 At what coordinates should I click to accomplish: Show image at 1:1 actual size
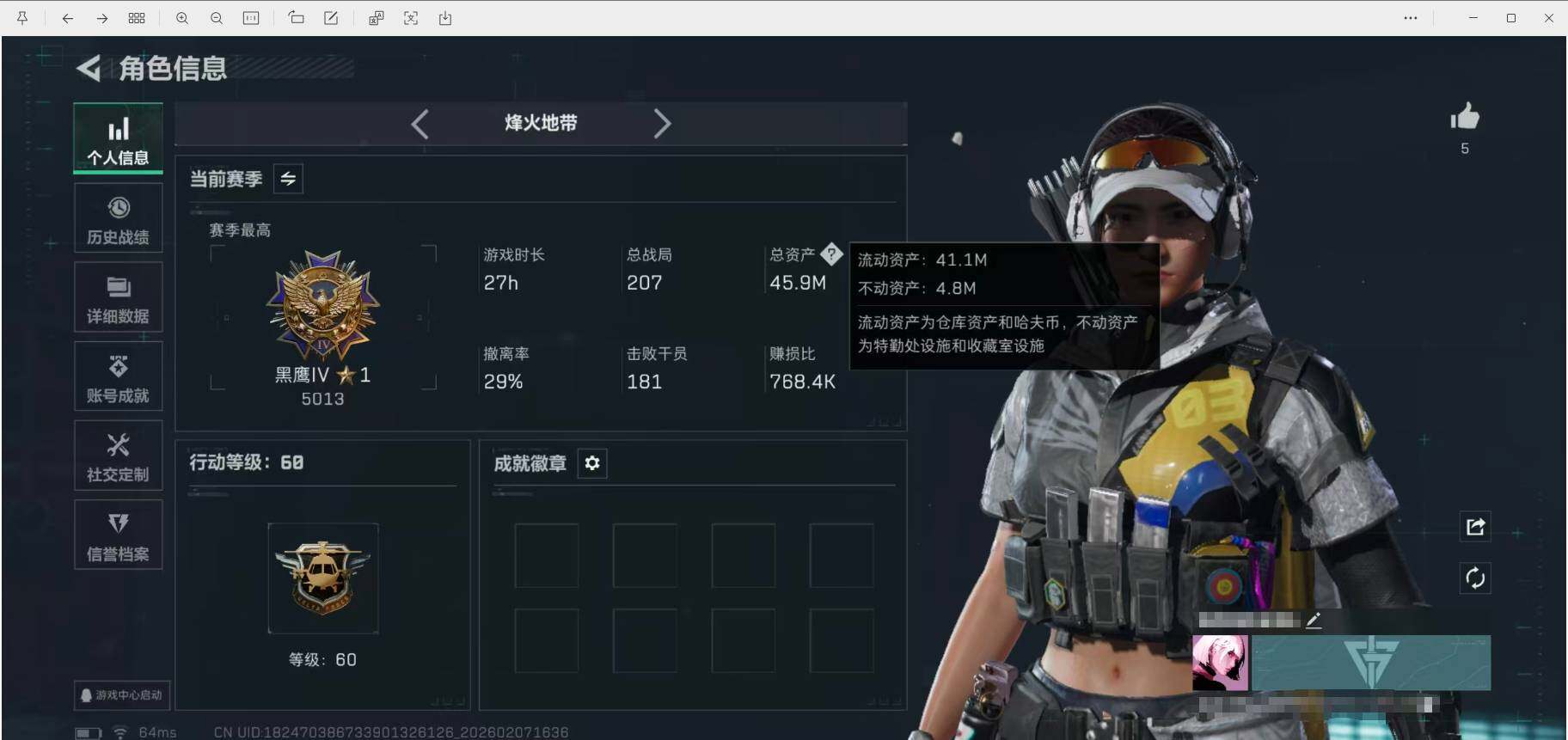[x=251, y=18]
